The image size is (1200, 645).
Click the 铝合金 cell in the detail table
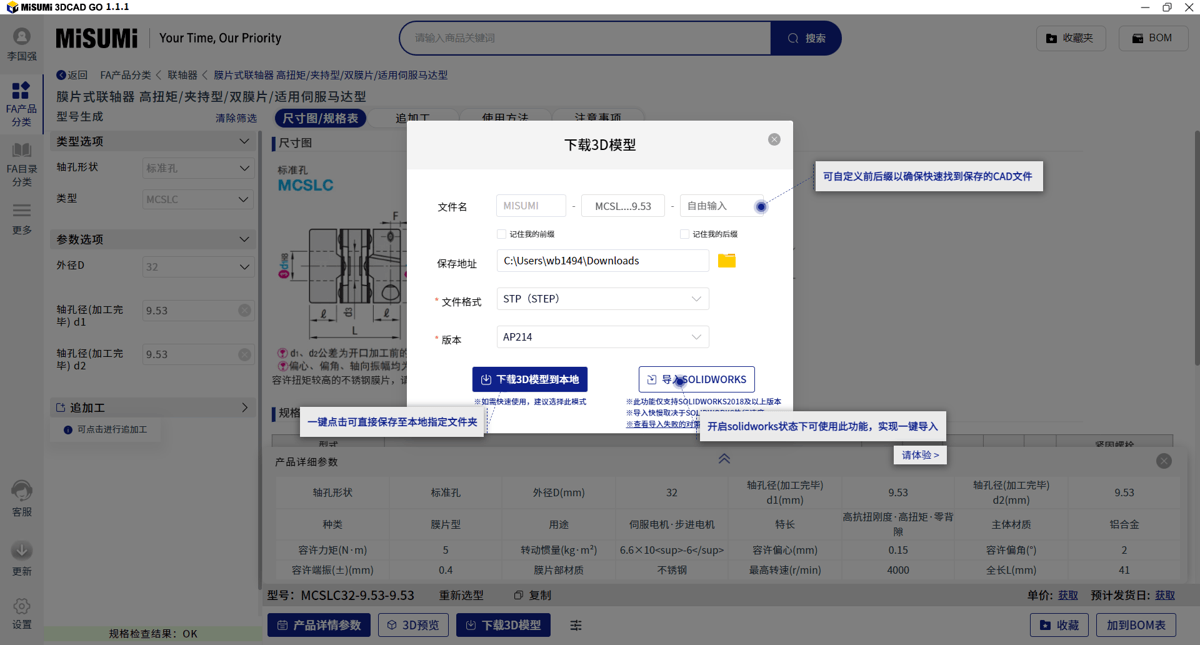point(1124,524)
